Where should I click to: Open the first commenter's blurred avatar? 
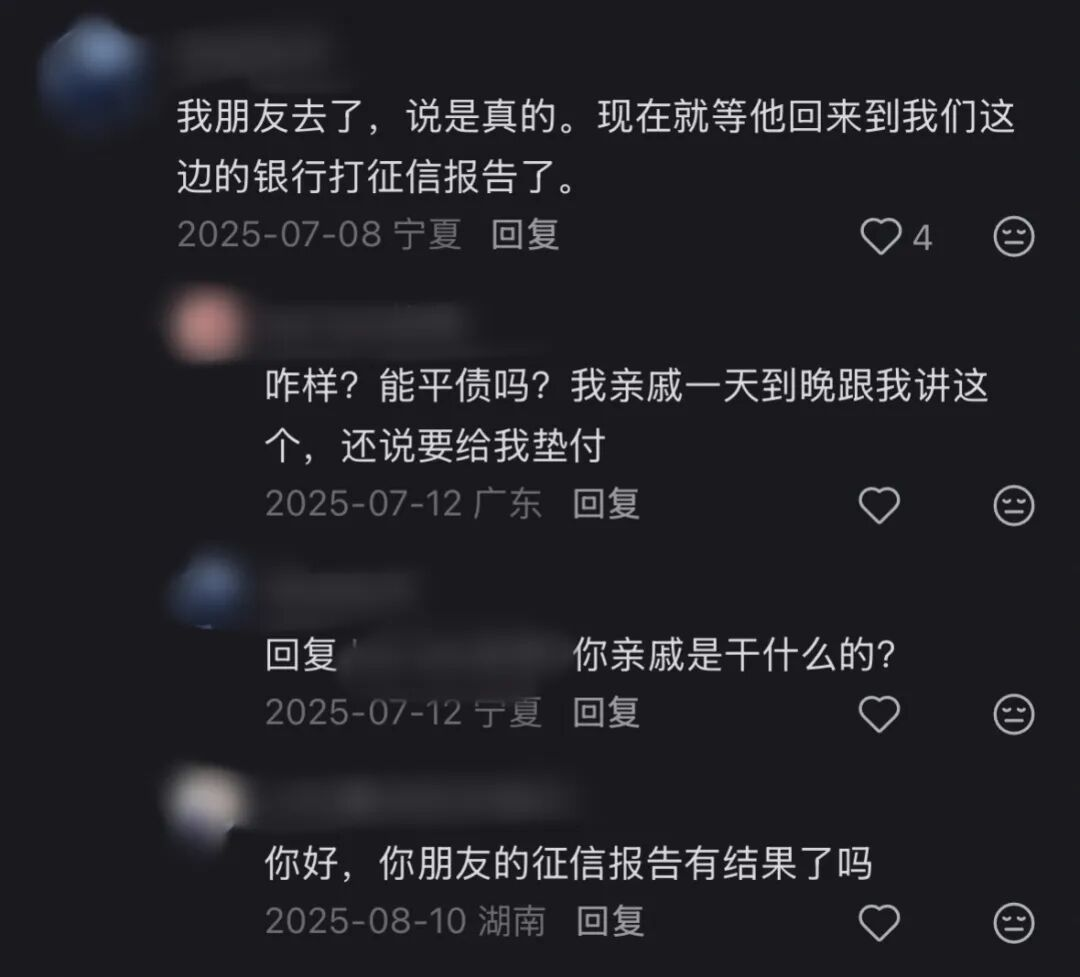[93, 76]
